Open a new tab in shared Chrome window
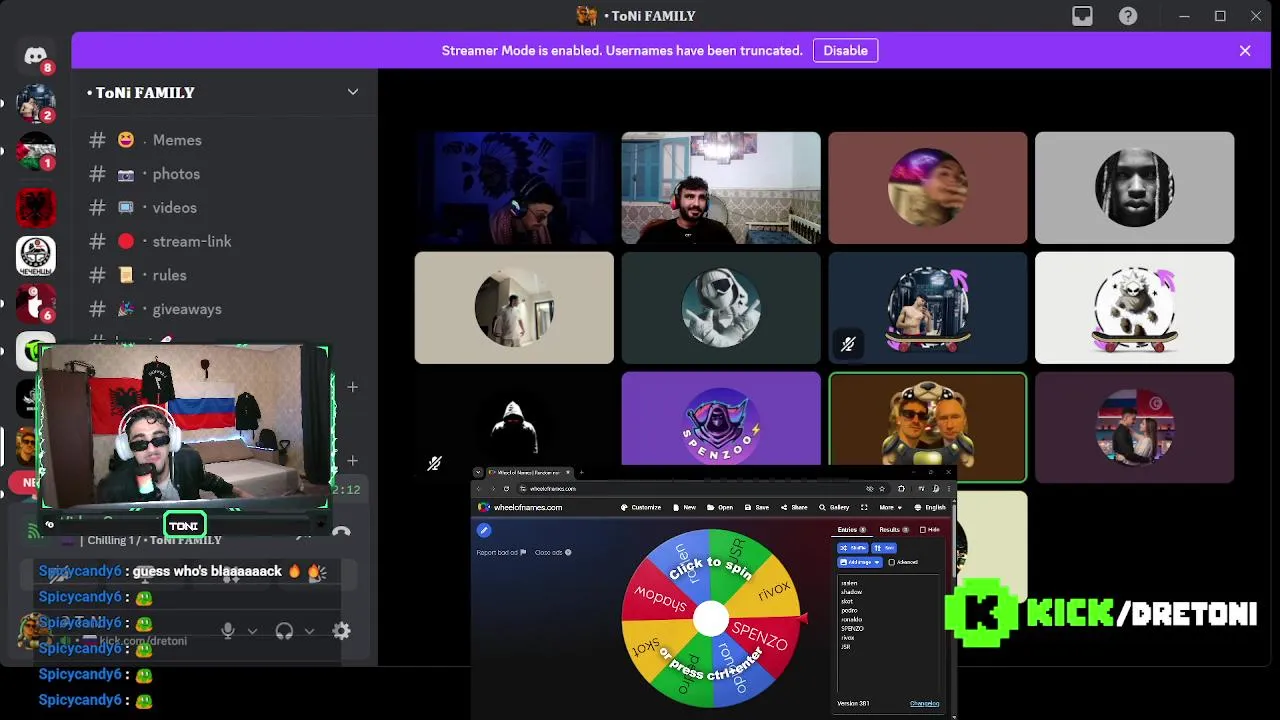The height and width of the screenshot is (720, 1280). pos(581,472)
